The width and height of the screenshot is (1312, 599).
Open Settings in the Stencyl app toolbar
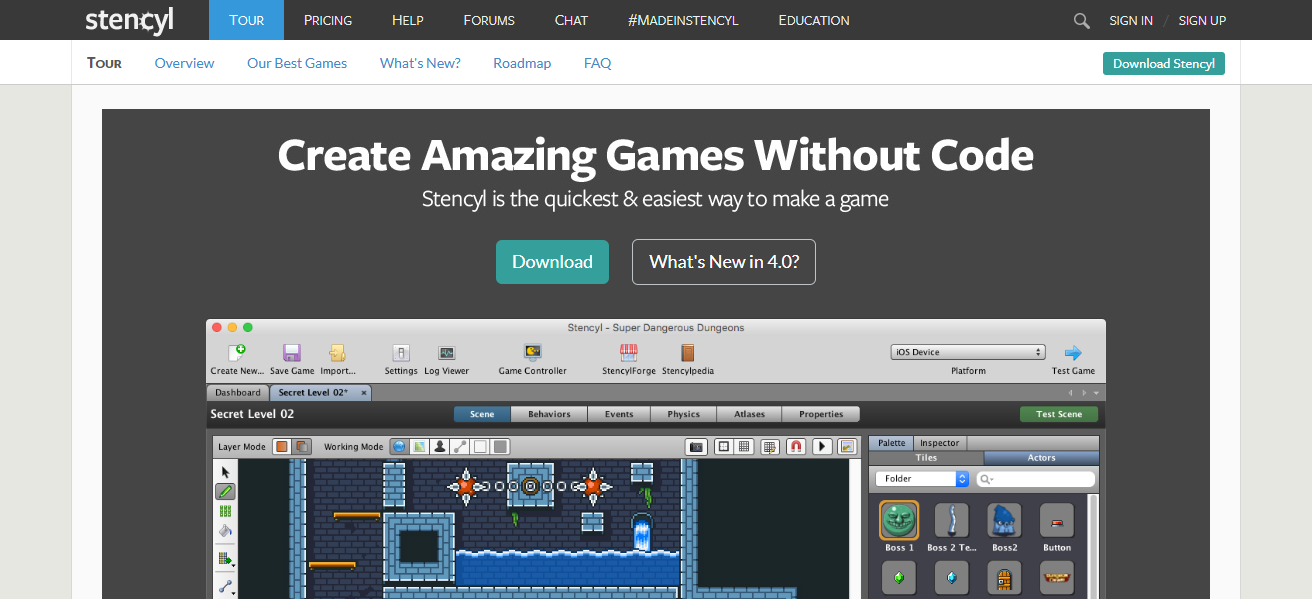(x=401, y=352)
